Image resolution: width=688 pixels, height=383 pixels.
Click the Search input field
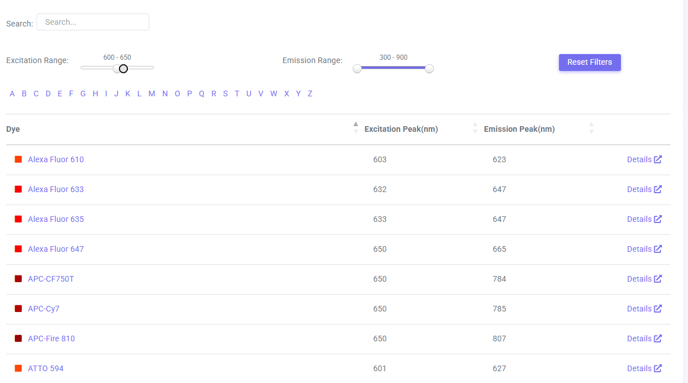click(x=93, y=22)
